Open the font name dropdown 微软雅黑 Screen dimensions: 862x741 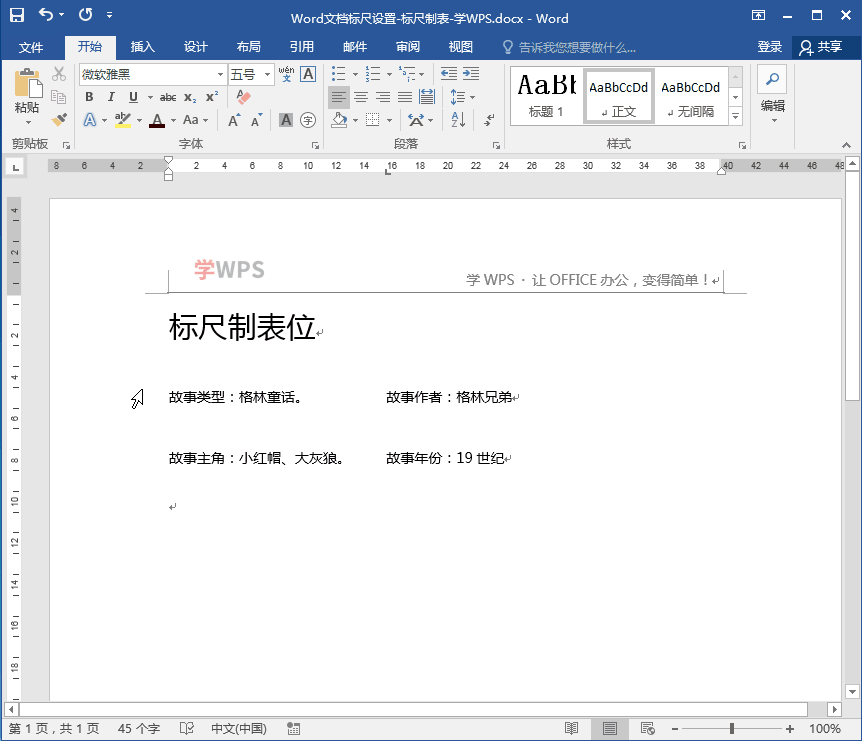coord(220,75)
